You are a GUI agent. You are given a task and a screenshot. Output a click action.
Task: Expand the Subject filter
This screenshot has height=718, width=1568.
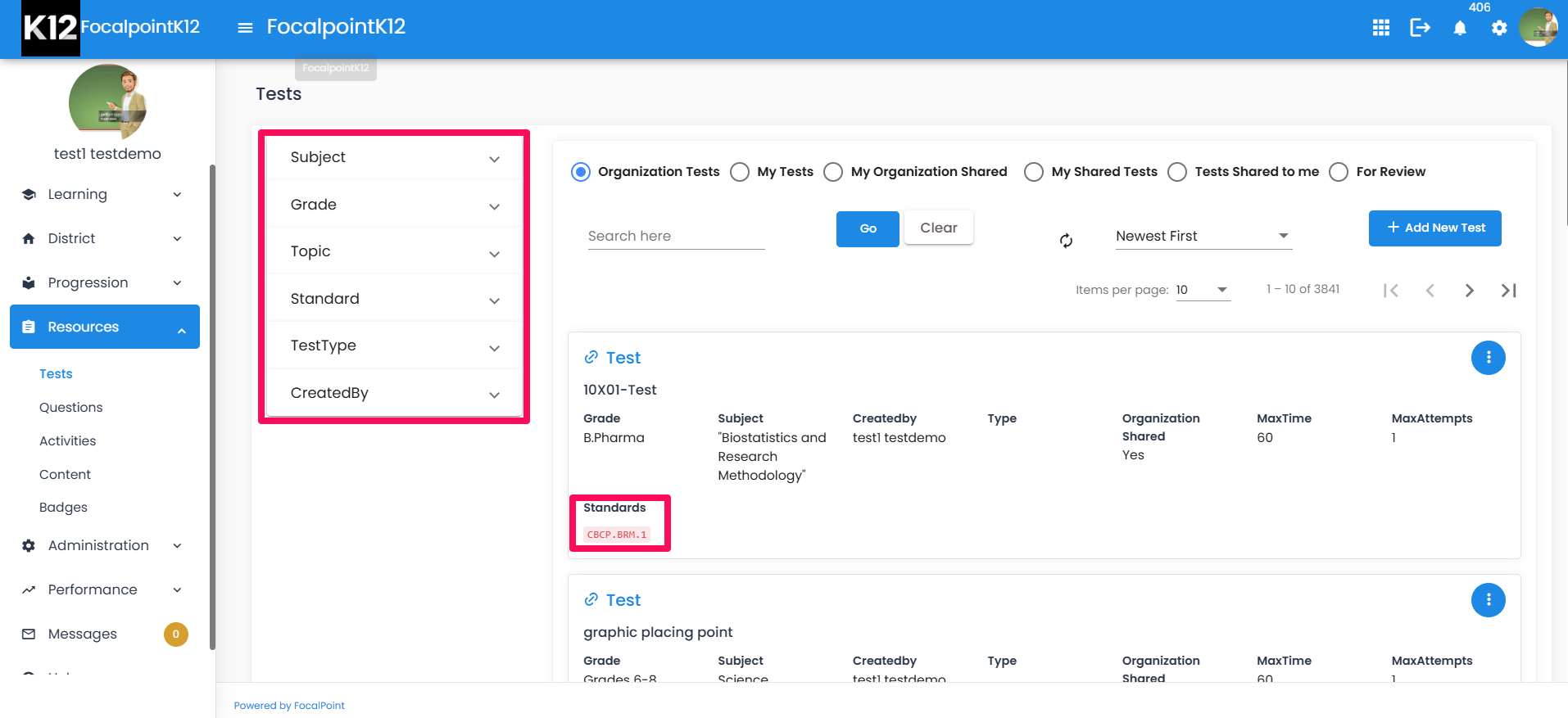tap(395, 157)
